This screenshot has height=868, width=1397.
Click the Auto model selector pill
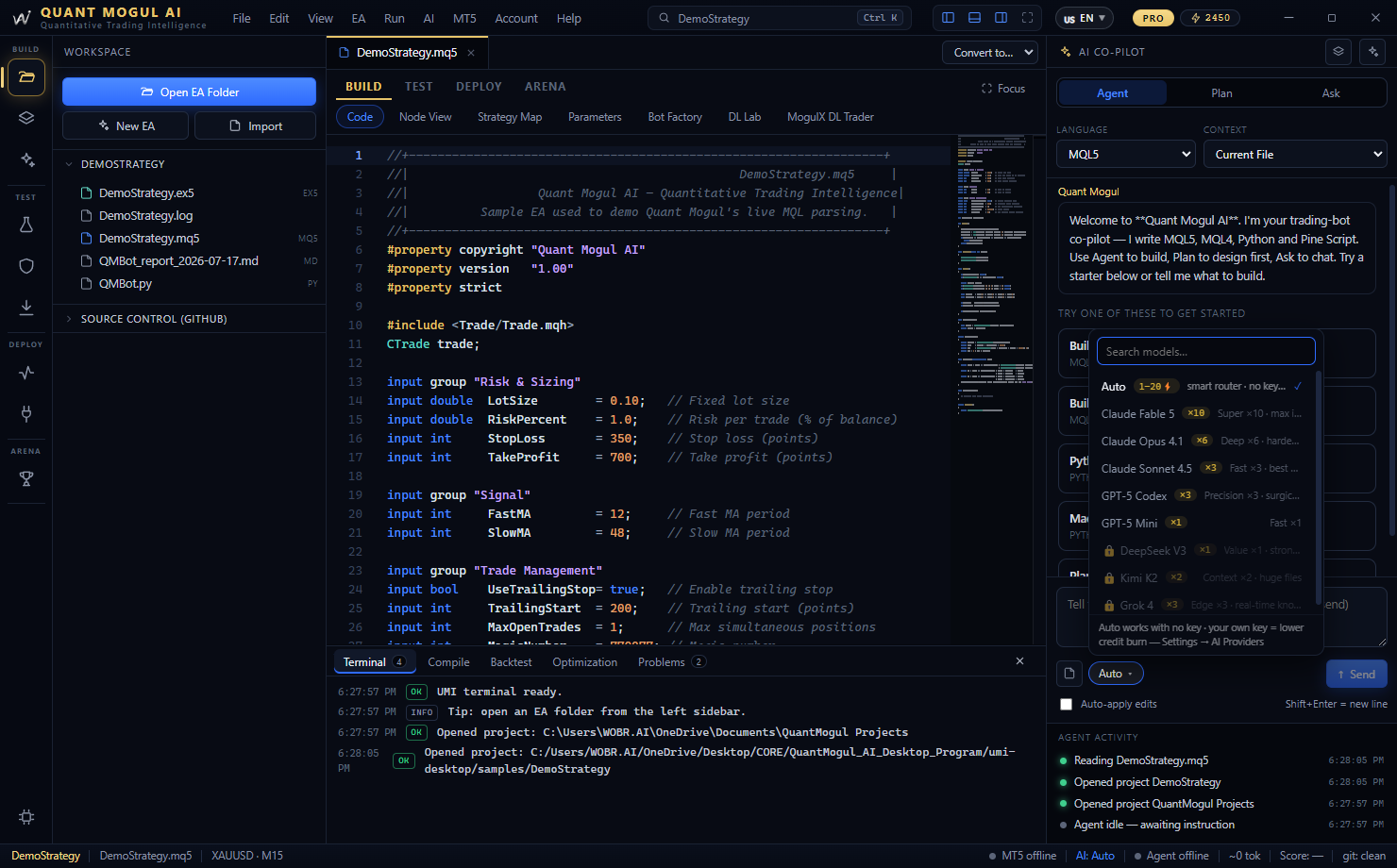click(1116, 674)
